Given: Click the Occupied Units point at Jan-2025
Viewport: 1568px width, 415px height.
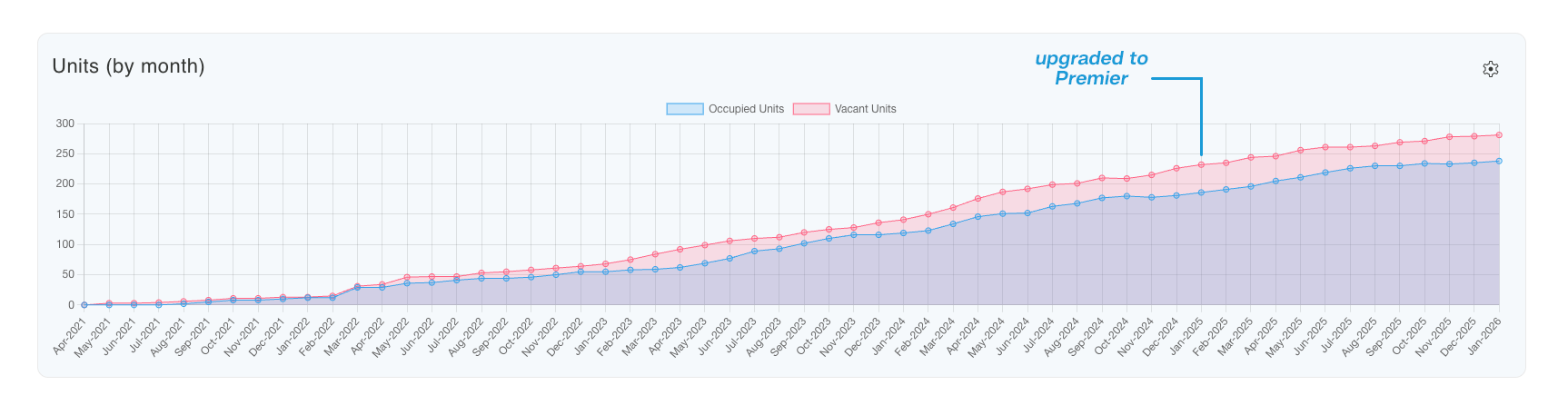Looking at the screenshot, I should click(1201, 193).
